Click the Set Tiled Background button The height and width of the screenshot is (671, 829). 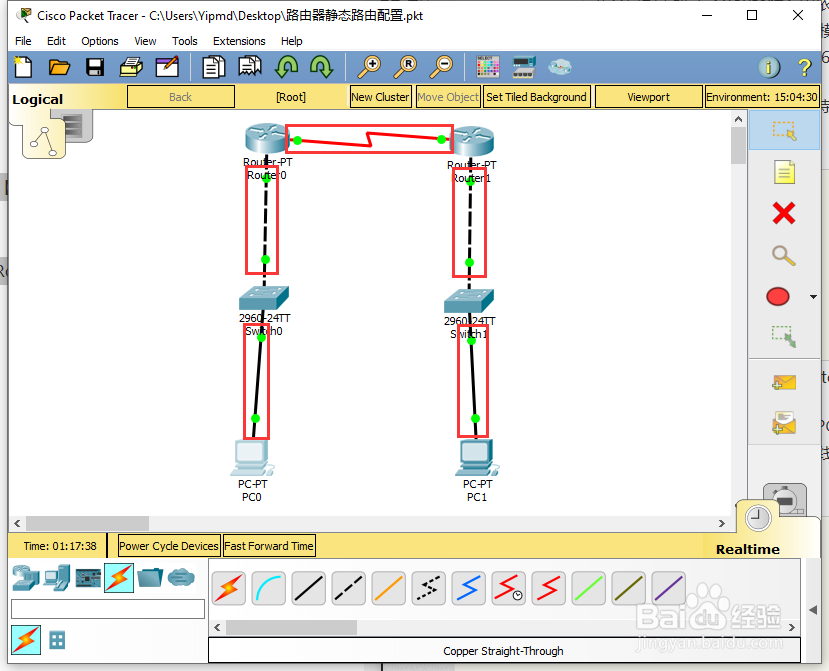tap(536, 97)
